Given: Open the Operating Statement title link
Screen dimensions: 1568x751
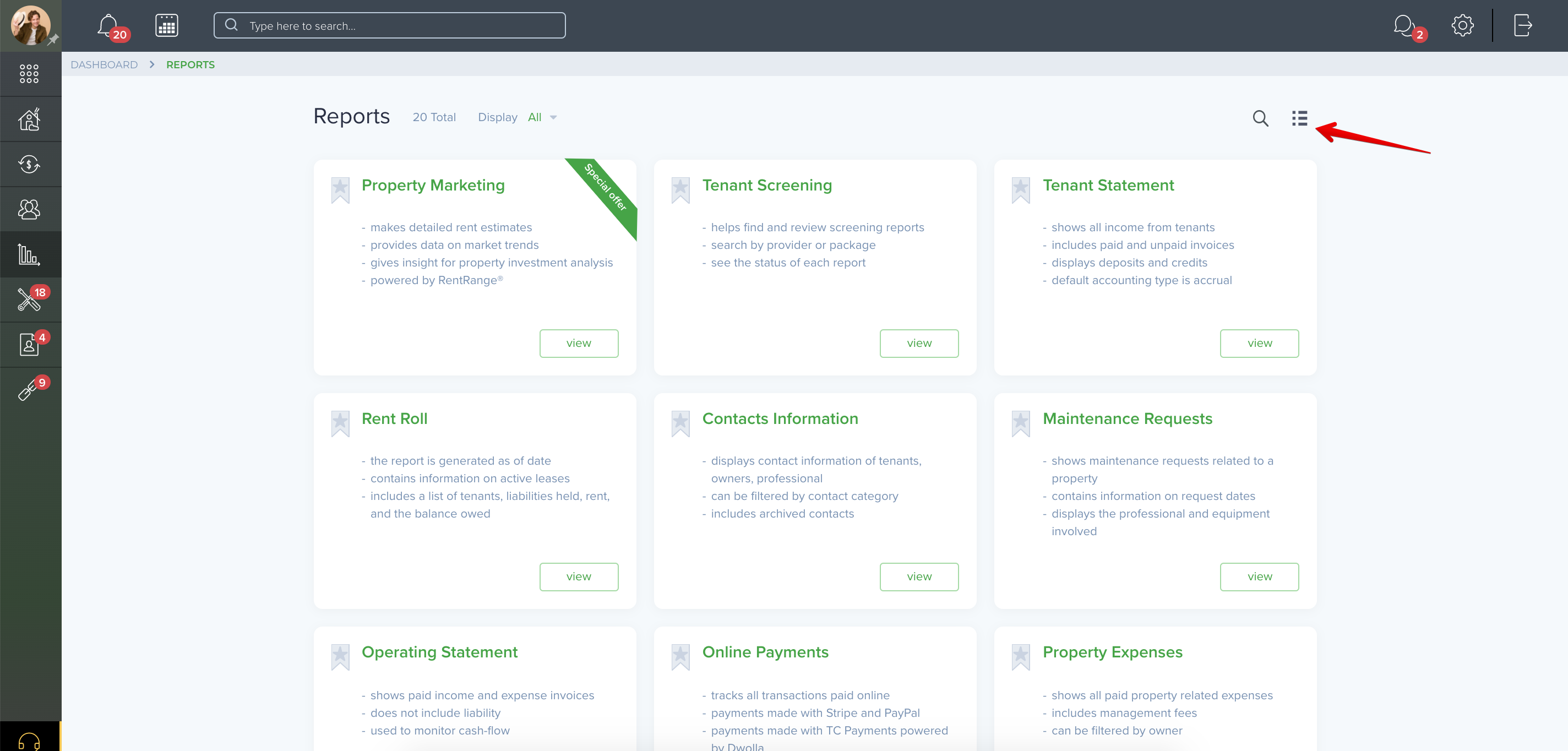Looking at the screenshot, I should click(439, 652).
